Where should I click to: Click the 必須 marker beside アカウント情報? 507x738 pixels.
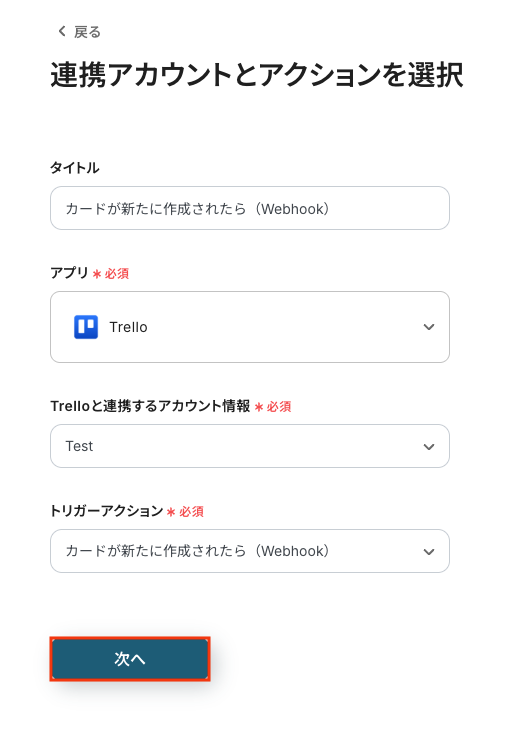click(279, 407)
